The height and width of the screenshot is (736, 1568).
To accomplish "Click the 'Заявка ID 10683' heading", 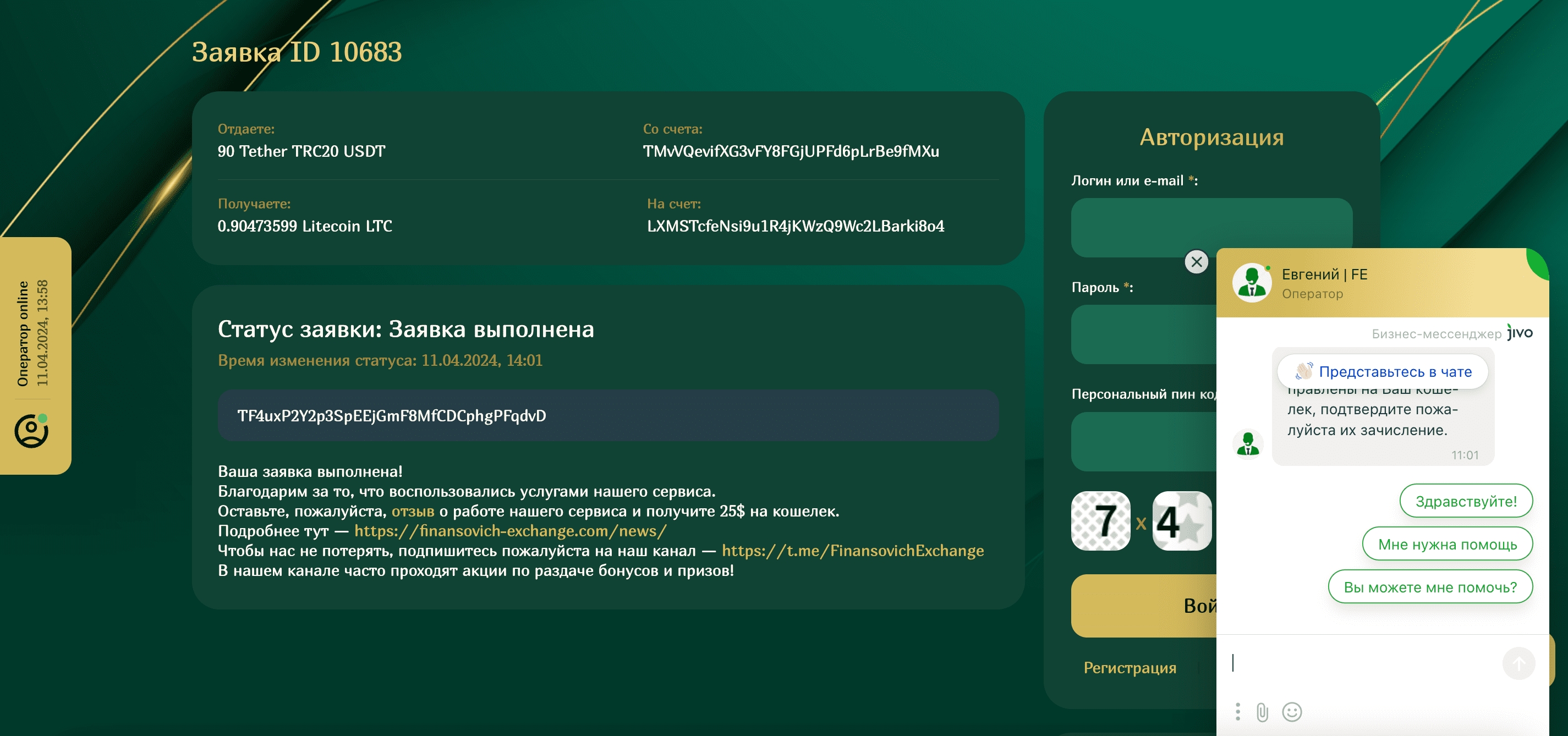I will click(297, 52).
